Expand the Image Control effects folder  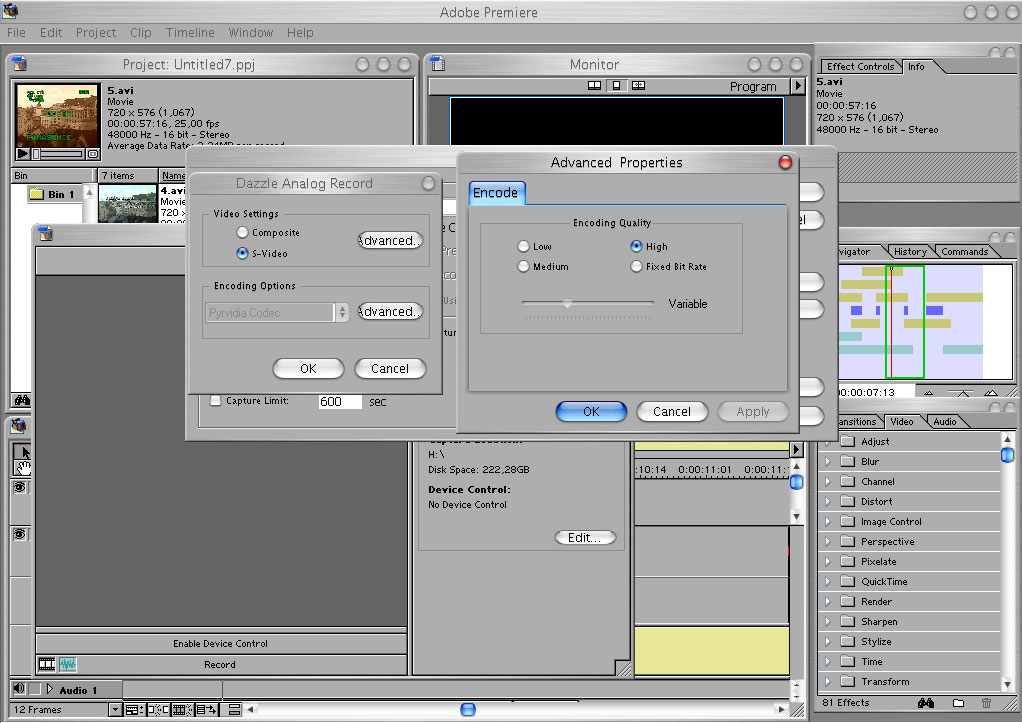click(x=828, y=522)
